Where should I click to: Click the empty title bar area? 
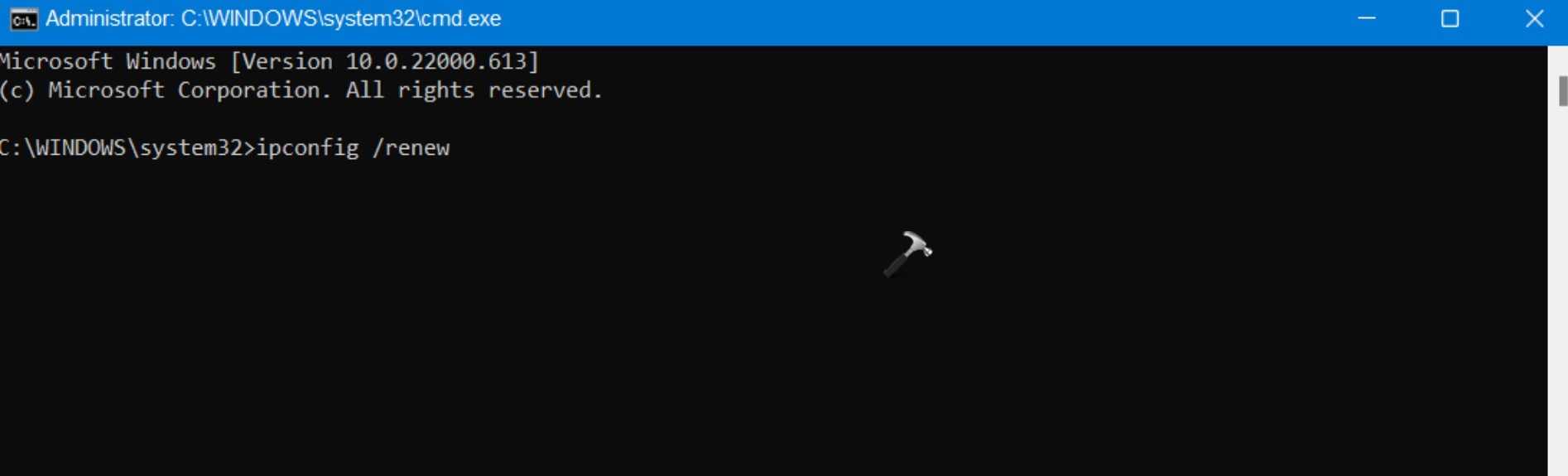tap(911, 19)
